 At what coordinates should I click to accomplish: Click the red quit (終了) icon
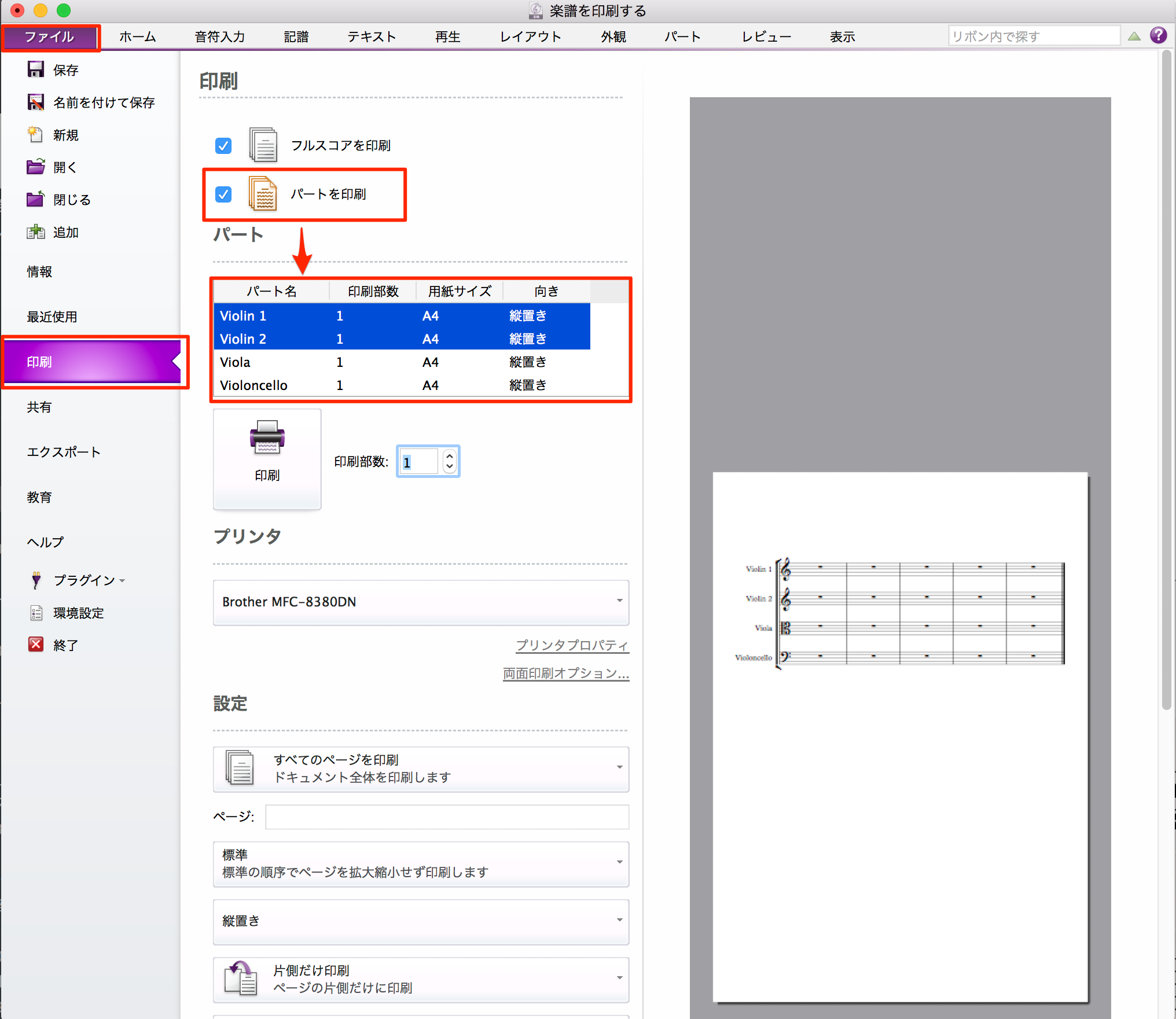point(36,645)
